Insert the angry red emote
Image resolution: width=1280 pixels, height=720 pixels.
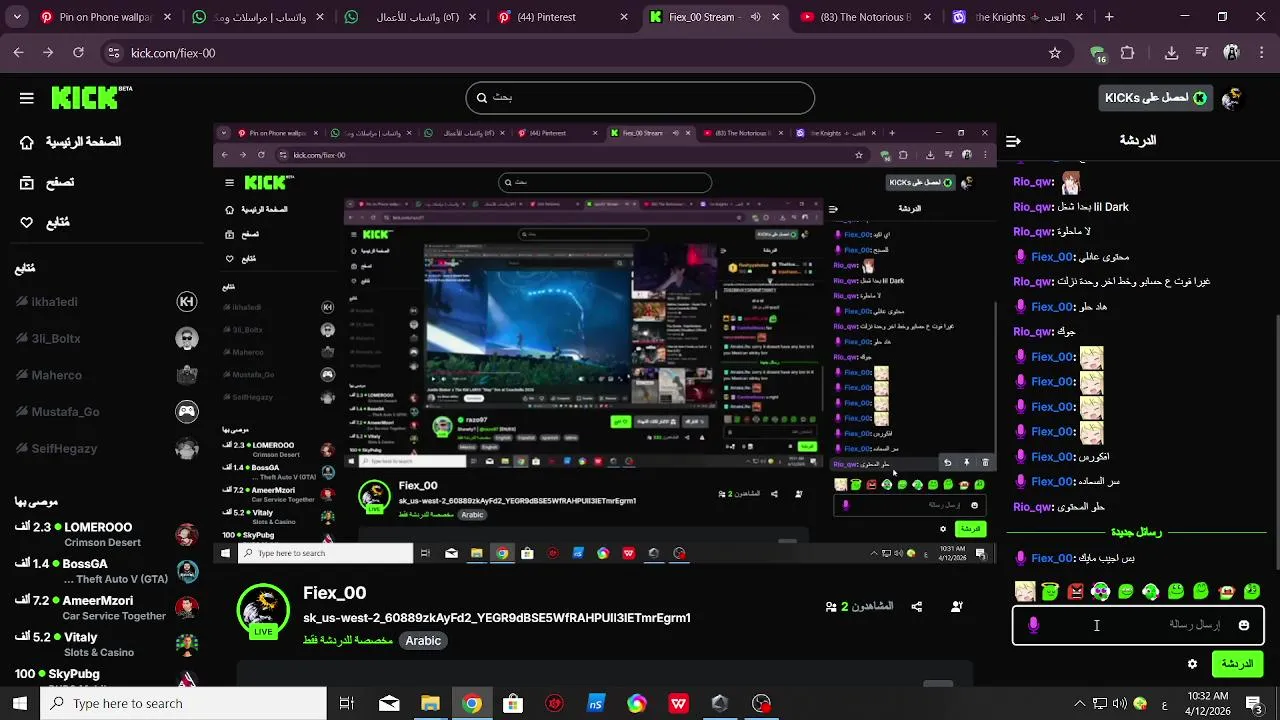tap(1076, 591)
